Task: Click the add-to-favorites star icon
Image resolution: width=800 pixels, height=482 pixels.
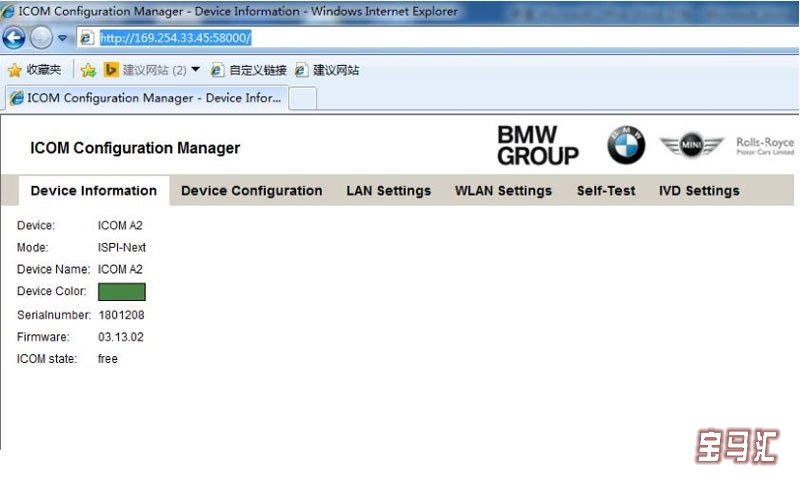Action: (88, 70)
